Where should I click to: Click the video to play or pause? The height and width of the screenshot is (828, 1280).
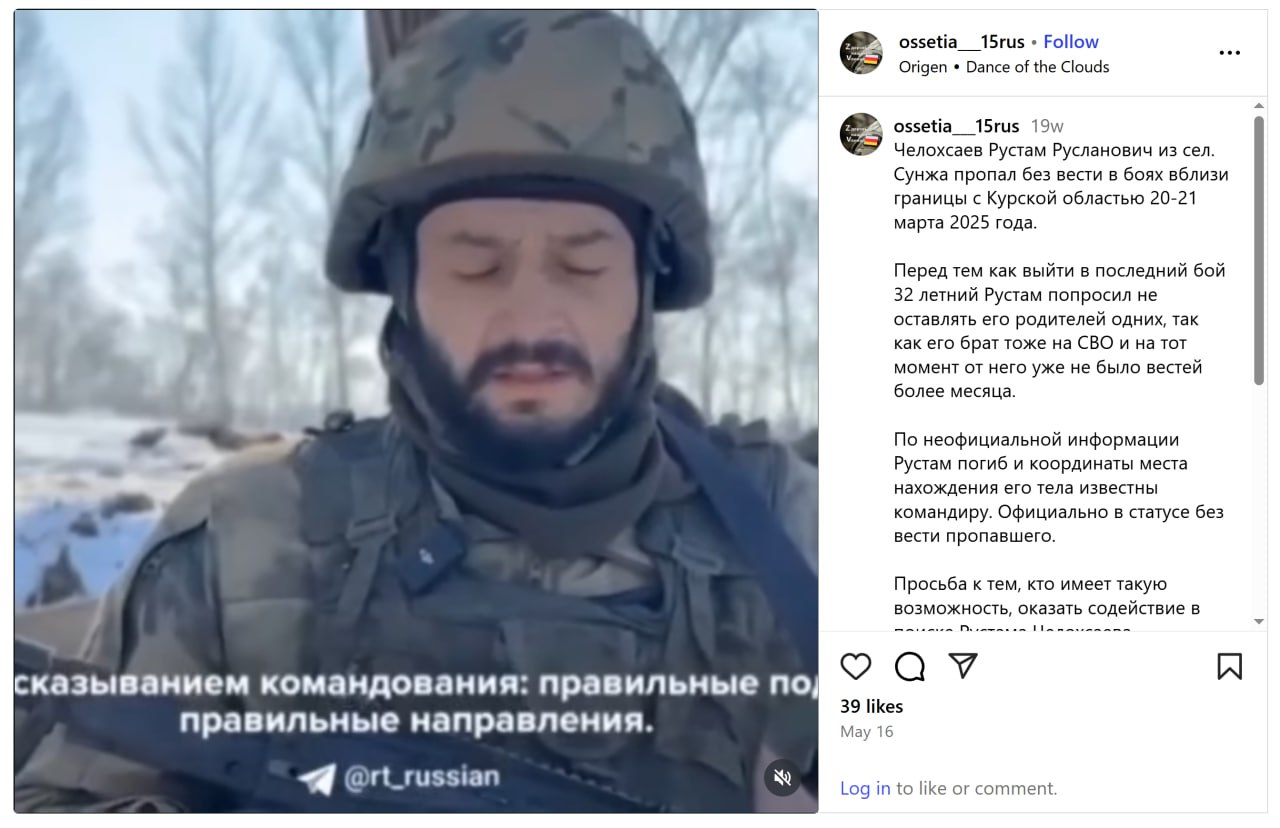416,411
